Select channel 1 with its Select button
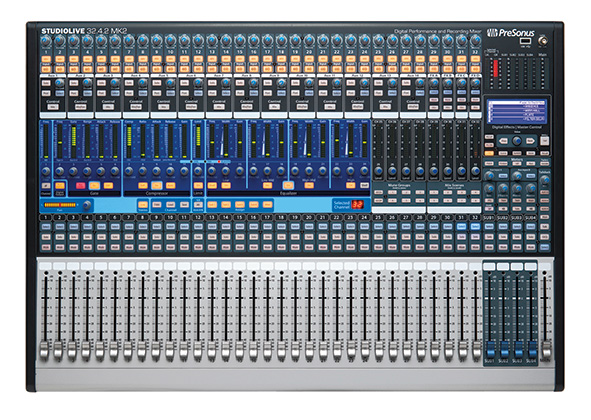 [46, 227]
